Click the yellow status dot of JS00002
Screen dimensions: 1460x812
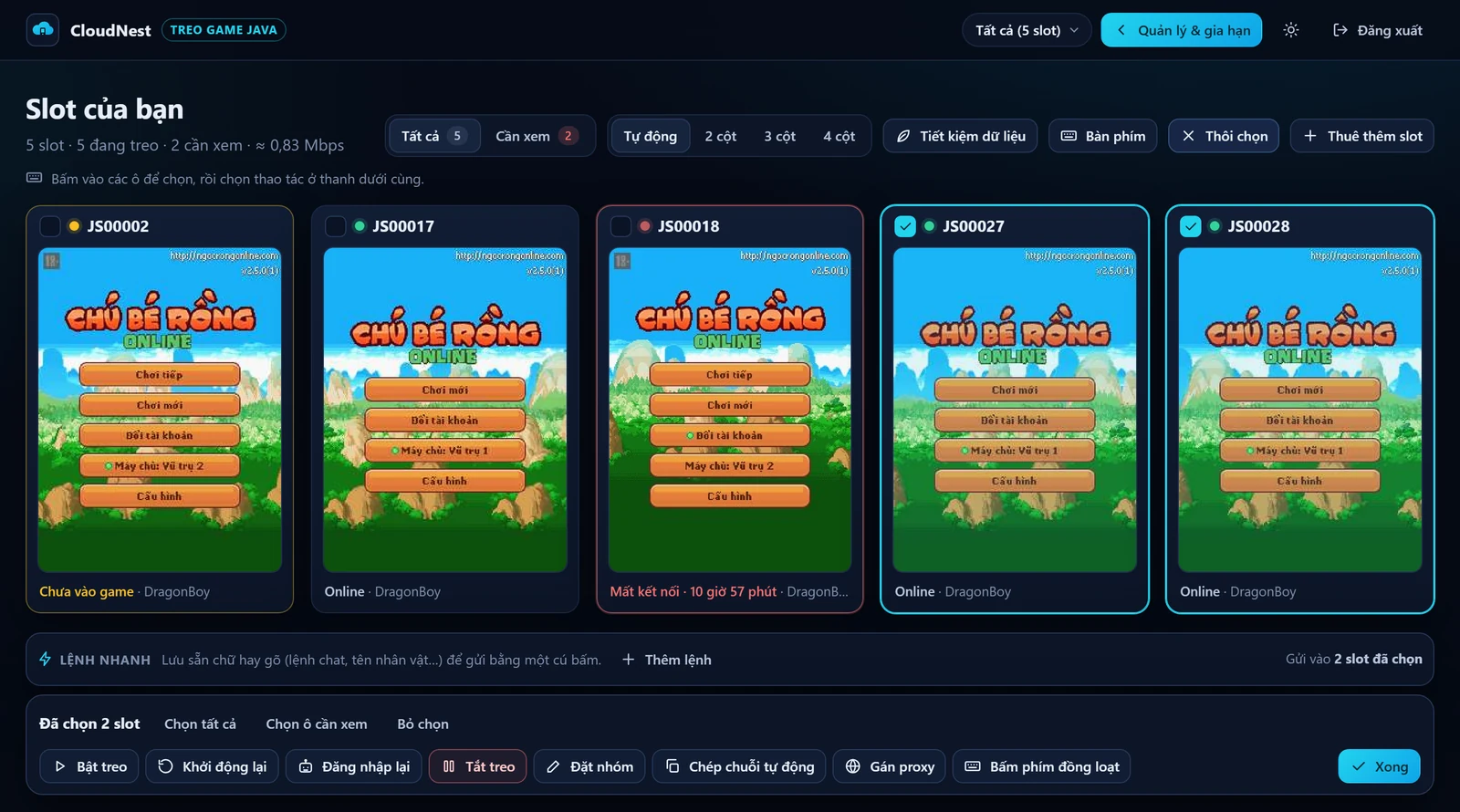74,226
